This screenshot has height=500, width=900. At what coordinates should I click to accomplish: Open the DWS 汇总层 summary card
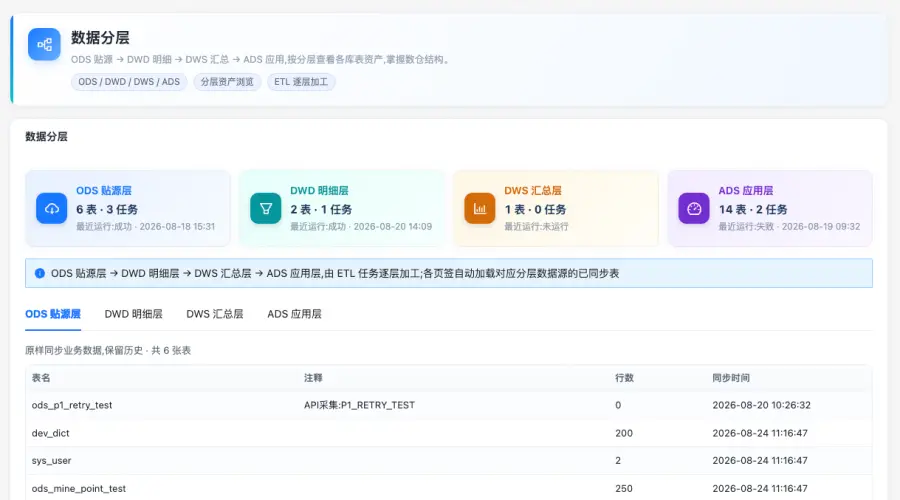coord(556,208)
